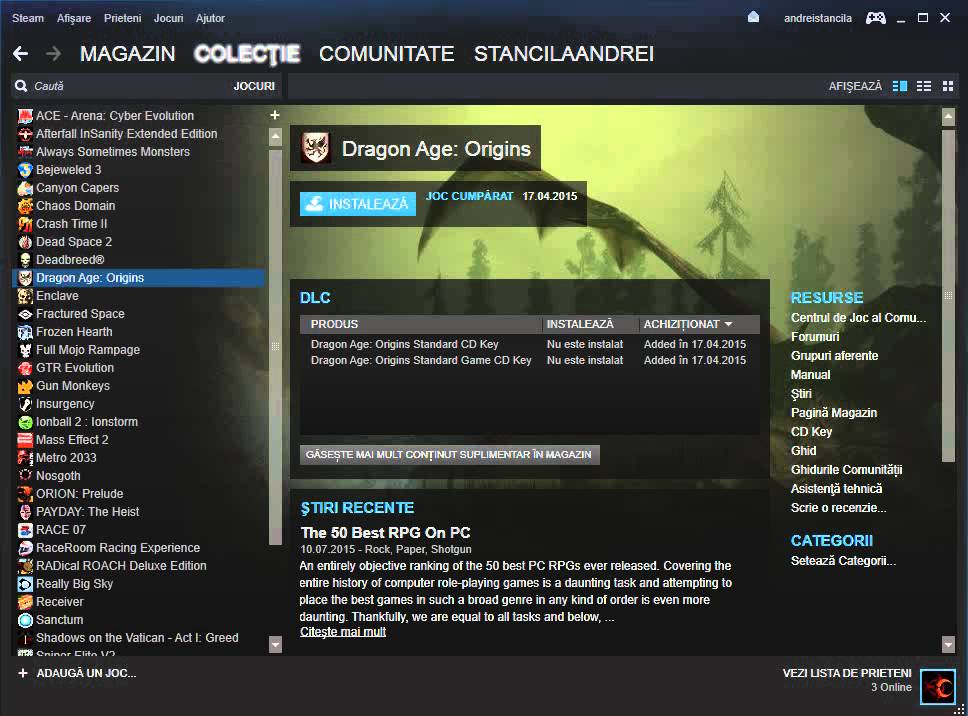
Task: Select RaceRoom Racing Experience entry
Action: tap(139, 548)
